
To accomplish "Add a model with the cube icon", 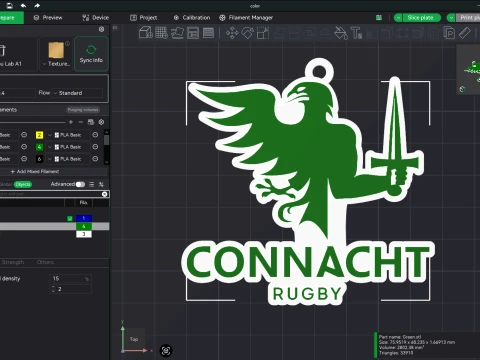I will click(146, 33).
